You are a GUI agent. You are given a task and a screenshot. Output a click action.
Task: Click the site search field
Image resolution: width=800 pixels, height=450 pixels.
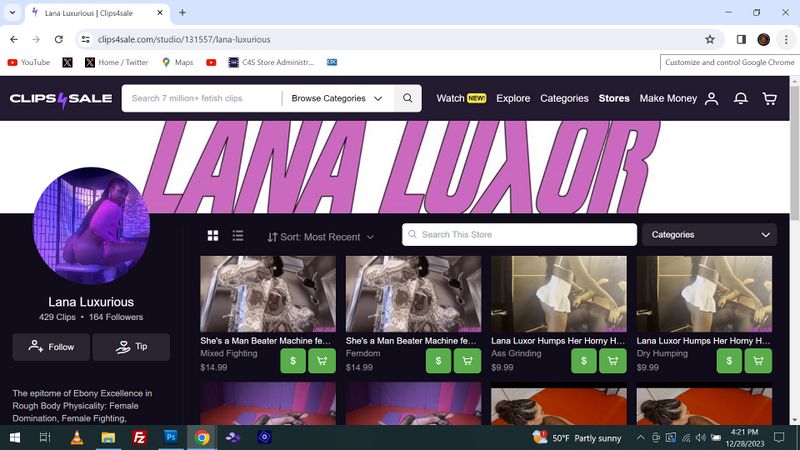click(x=204, y=98)
